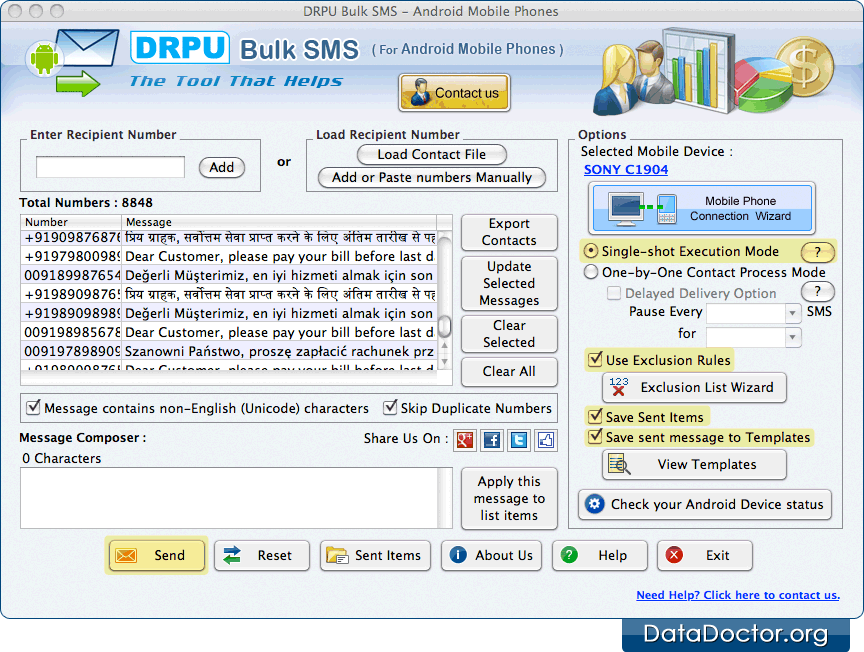
Task: Click Need Help contact us link
Action: pos(738,595)
